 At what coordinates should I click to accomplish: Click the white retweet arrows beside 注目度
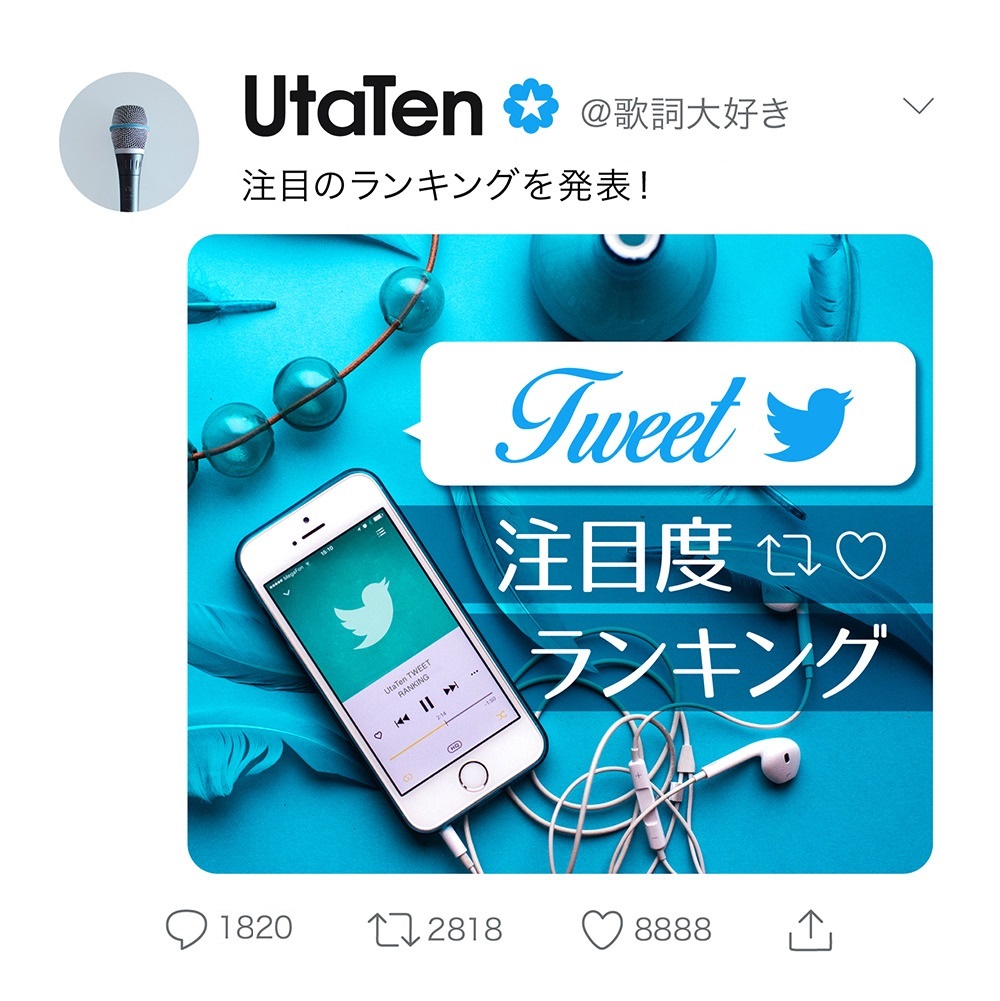792,555
